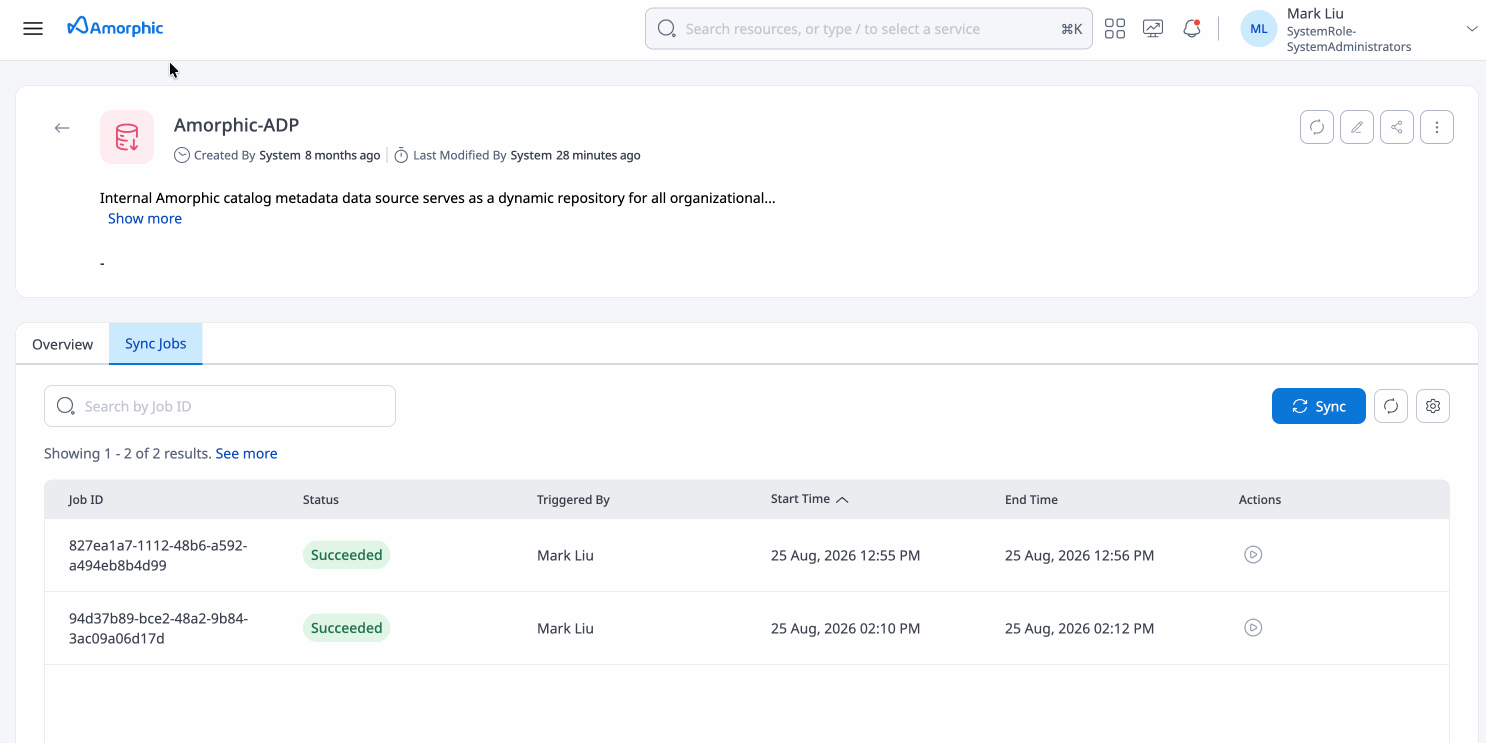
Task: Click end time 25 Aug, 2026 12:56 PM
Action: [x=1079, y=556]
